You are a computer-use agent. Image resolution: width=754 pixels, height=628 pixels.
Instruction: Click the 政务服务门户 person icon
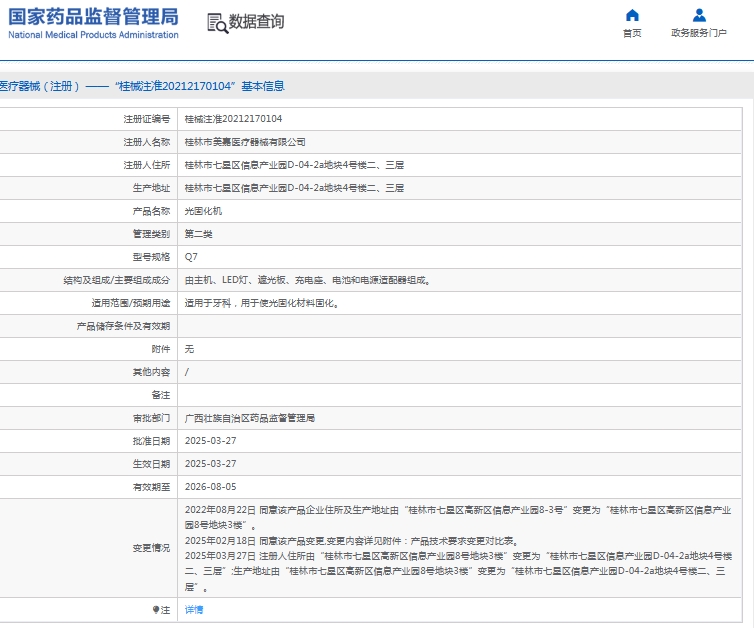click(x=699, y=15)
